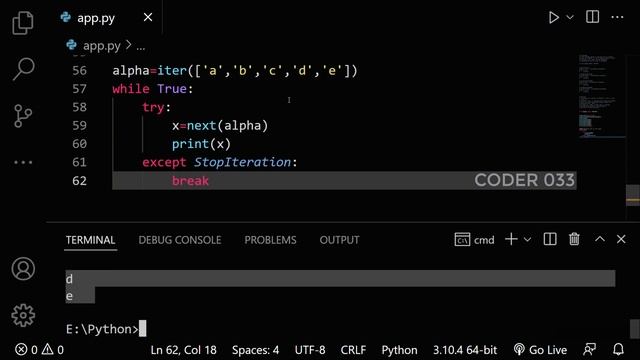The height and width of the screenshot is (360, 640).
Task: Click app.py in the breadcrumb path
Action: coord(102,46)
